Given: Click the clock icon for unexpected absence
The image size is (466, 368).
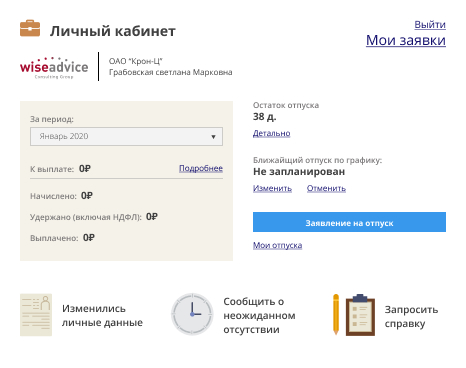Looking at the screenshot, I should coord(192,314).
